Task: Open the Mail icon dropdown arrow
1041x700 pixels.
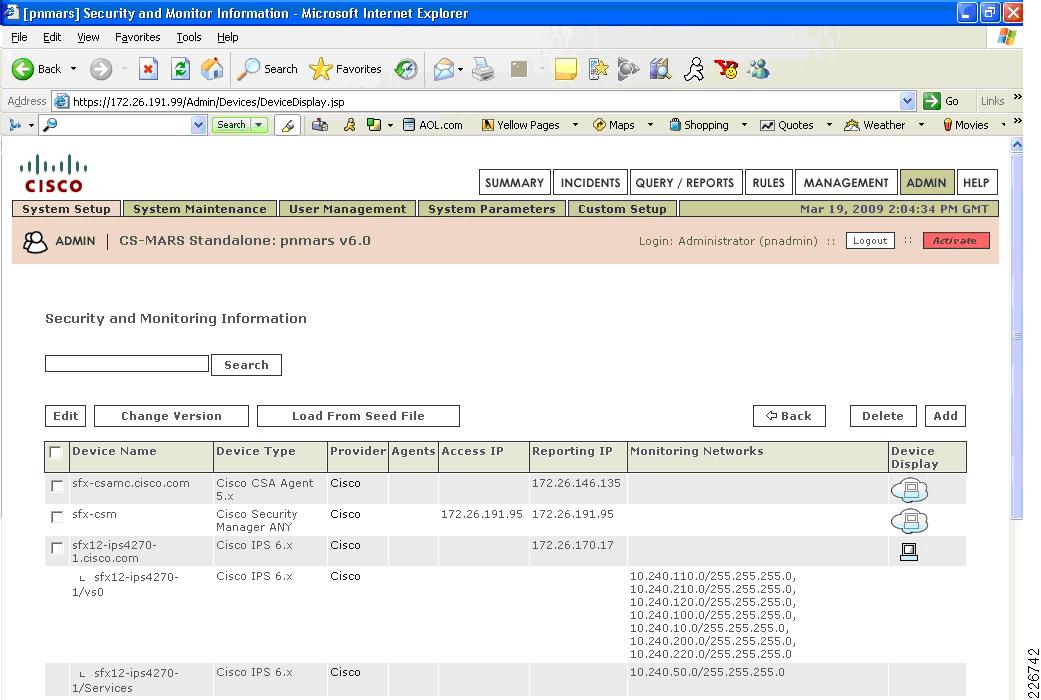Action: (460, 69)
